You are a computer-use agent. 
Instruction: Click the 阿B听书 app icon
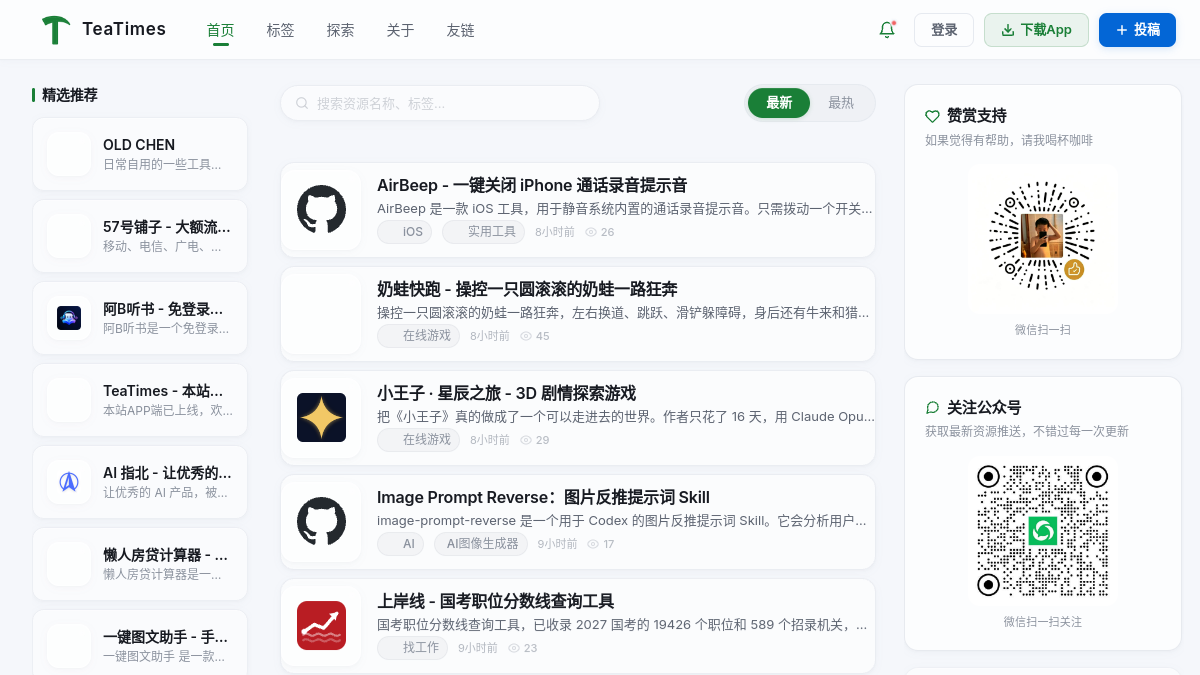[x=69, y=318]
